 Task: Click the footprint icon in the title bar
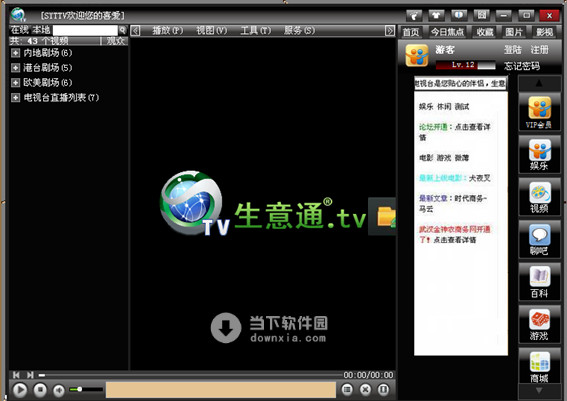pos(414,16)
